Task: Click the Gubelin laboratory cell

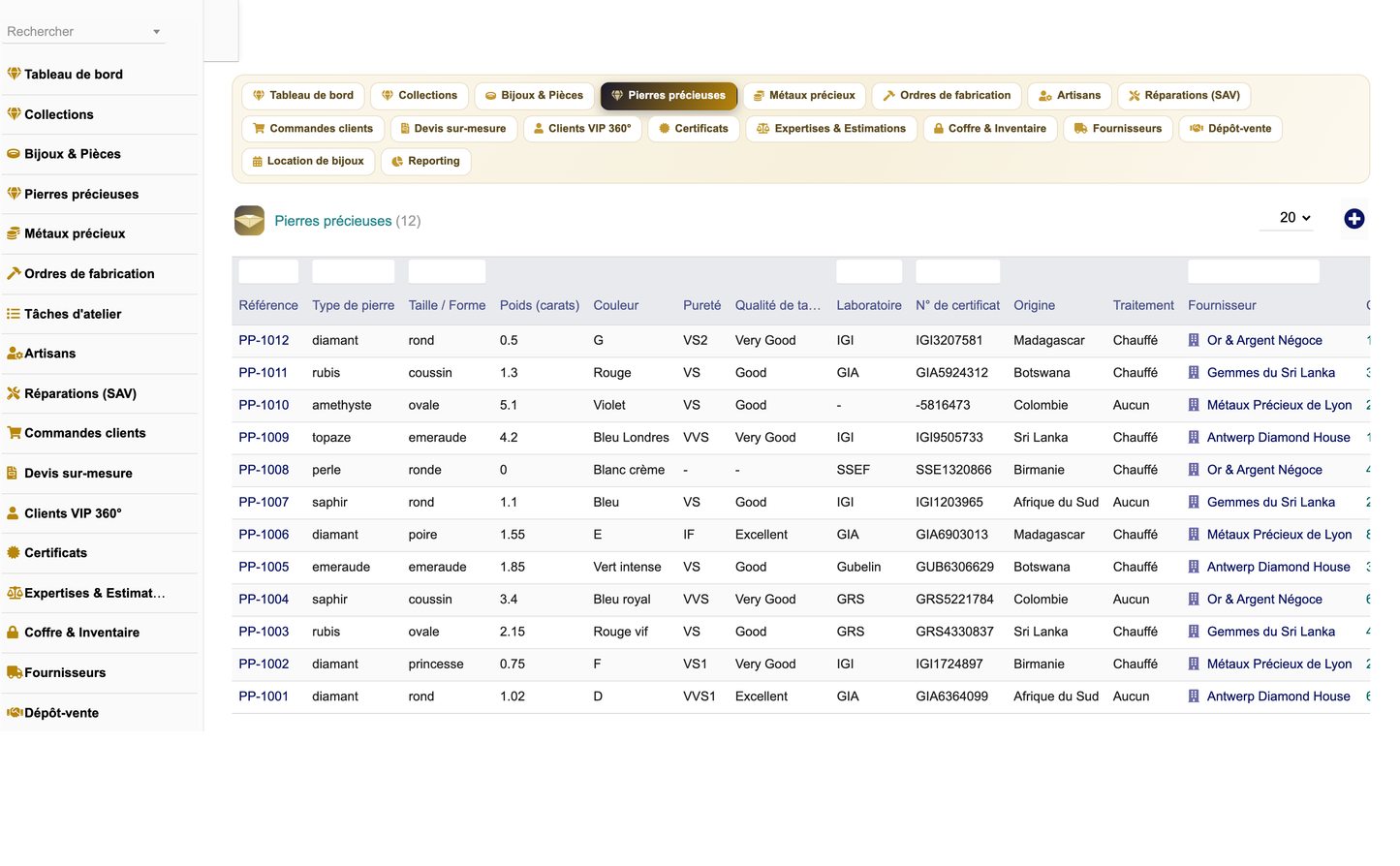Action: pos(858,567)
